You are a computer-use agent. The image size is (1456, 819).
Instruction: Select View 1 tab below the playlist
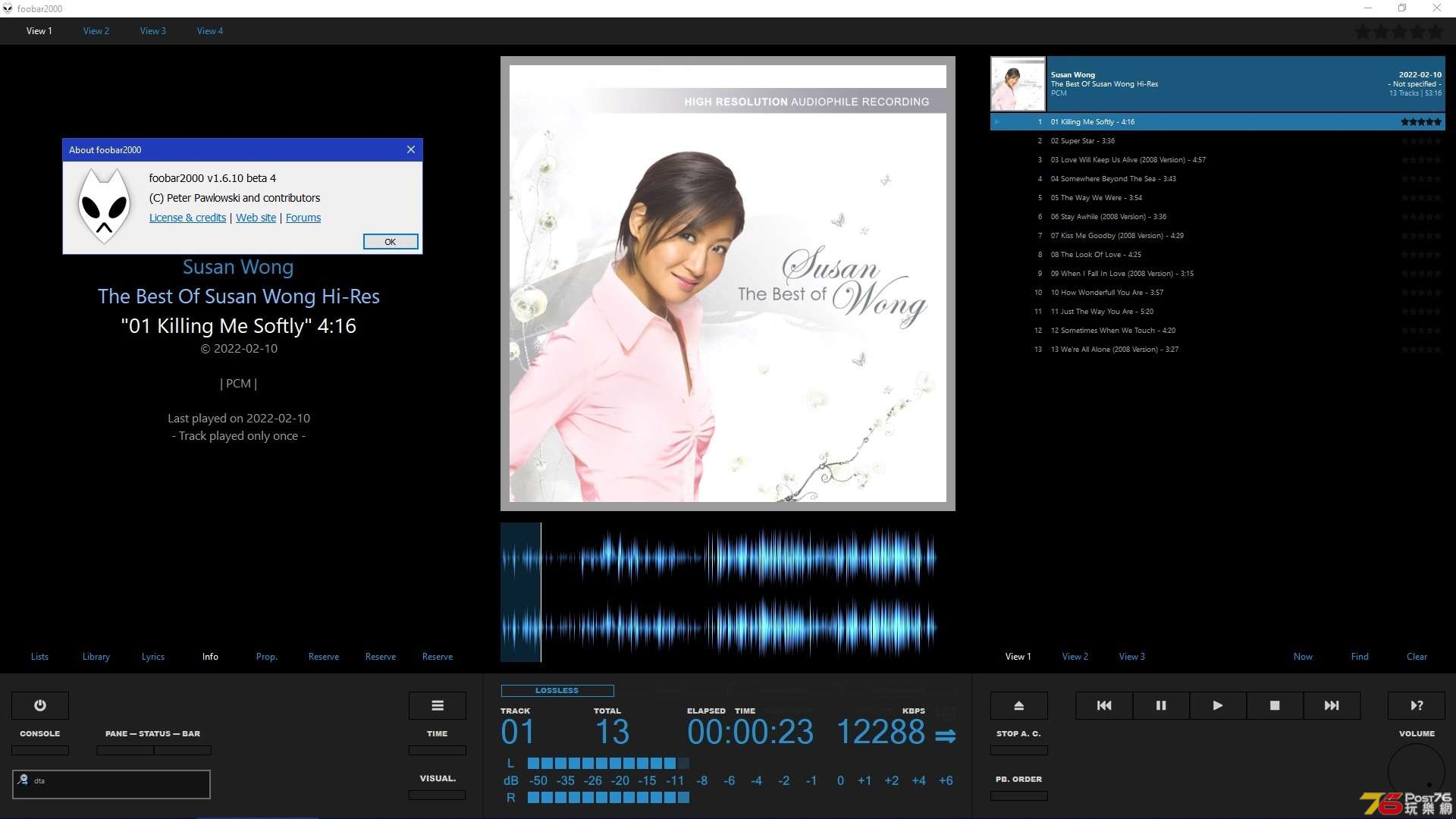(x=1018, y=657)
